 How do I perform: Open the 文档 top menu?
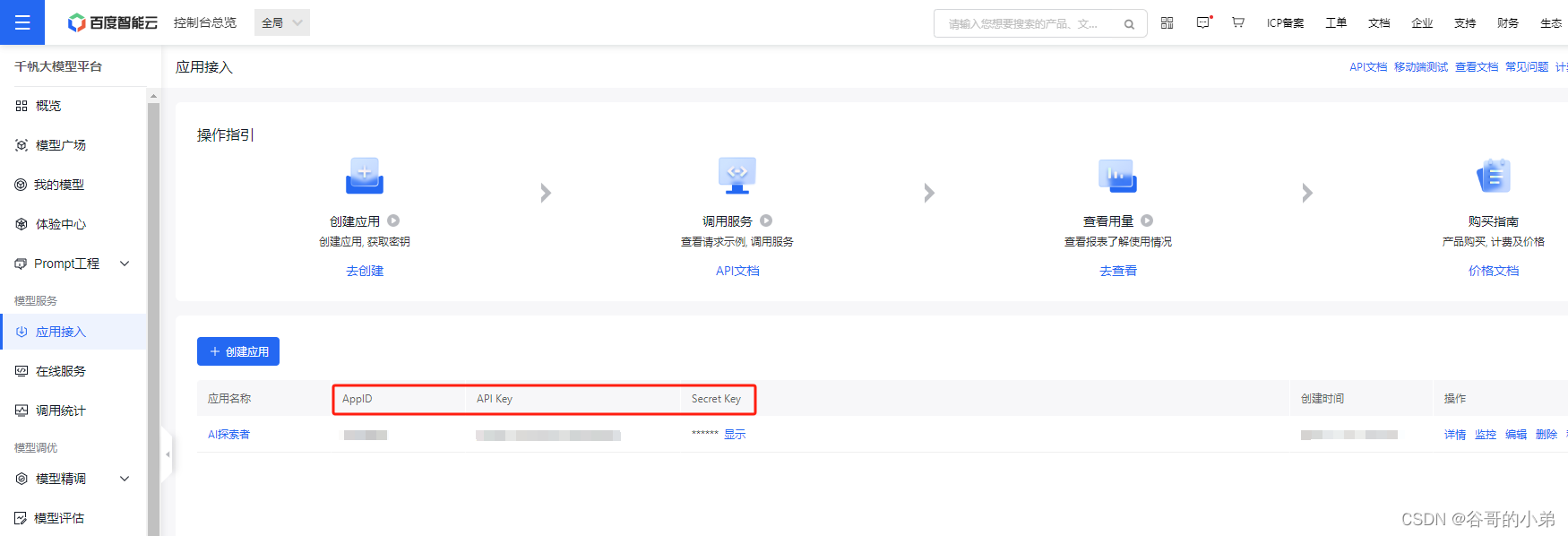pyautogui.click(x=1379, y=23)
